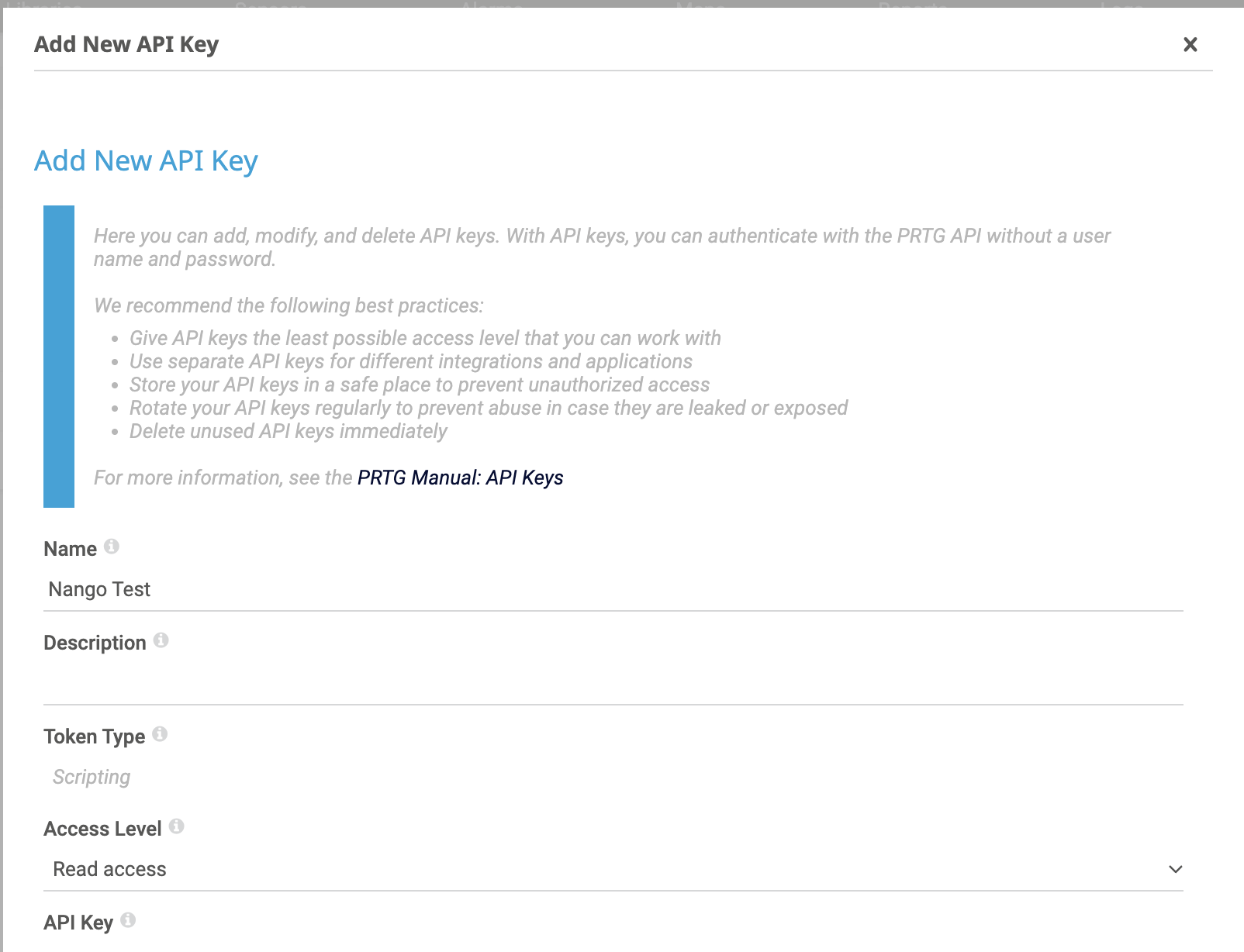Close the Add New API Key dialog
The height and width of the screenshot is (952, 1244).
pyautogui.click(x=1190, y=44)
